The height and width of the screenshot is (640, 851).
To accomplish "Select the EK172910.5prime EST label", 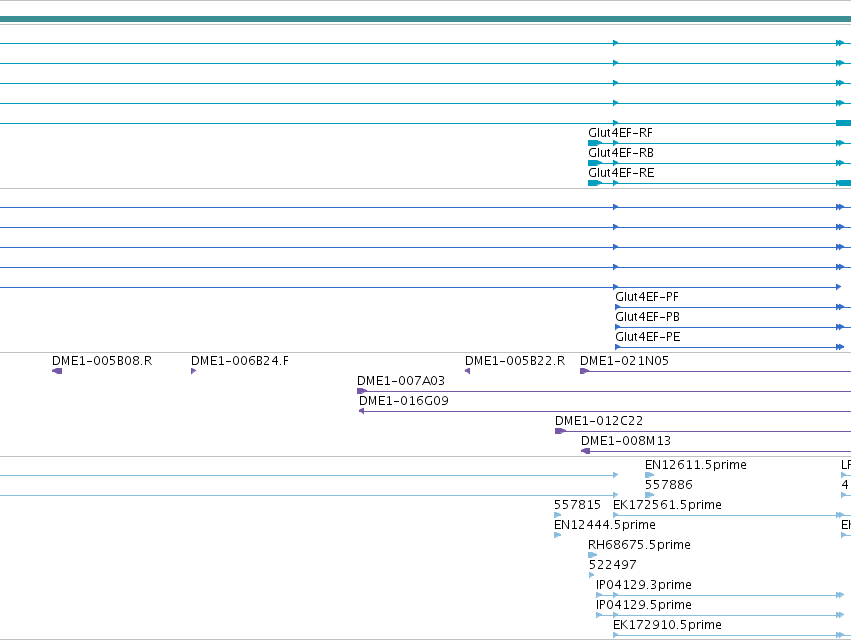I will [x=668, y=625].
